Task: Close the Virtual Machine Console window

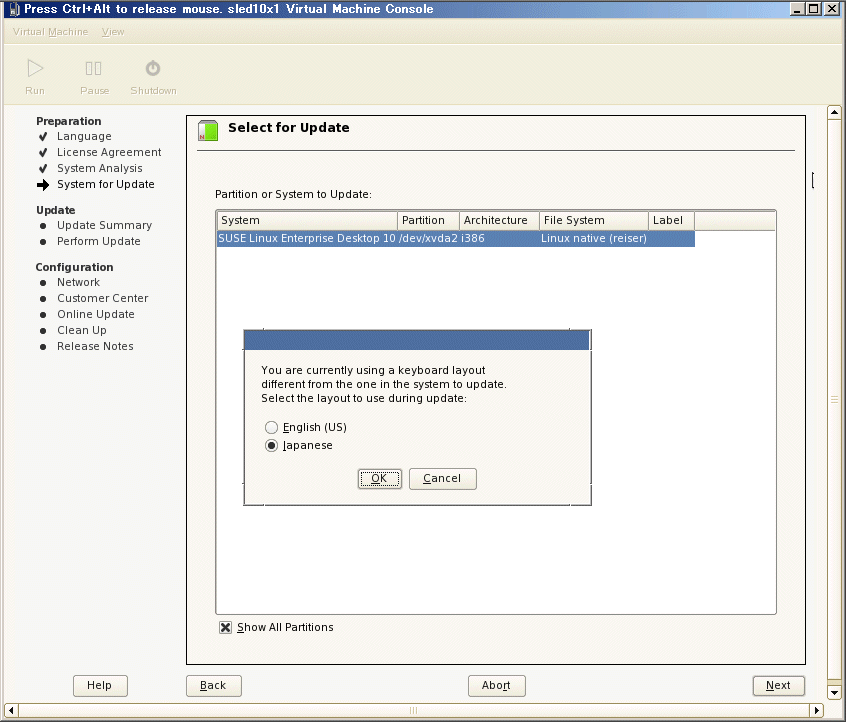Action: 831,9
